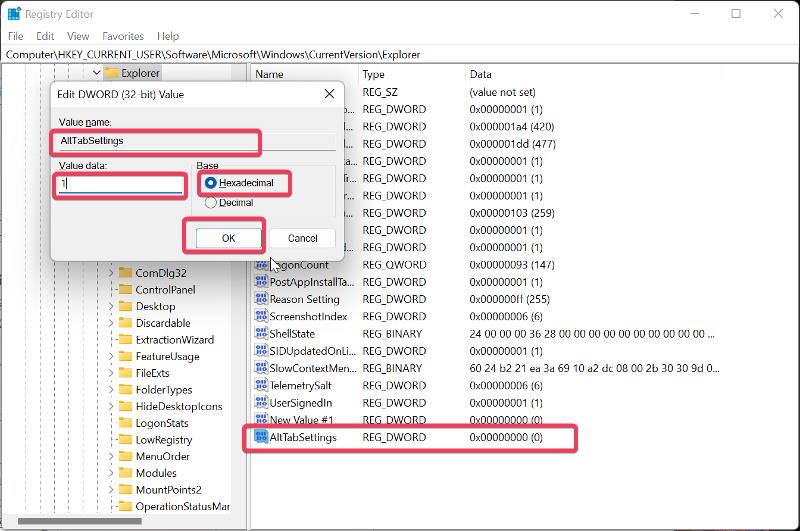800x531 pixels.
Task: Confirm the DWORD edit with OK
Action: click(229, 238)
